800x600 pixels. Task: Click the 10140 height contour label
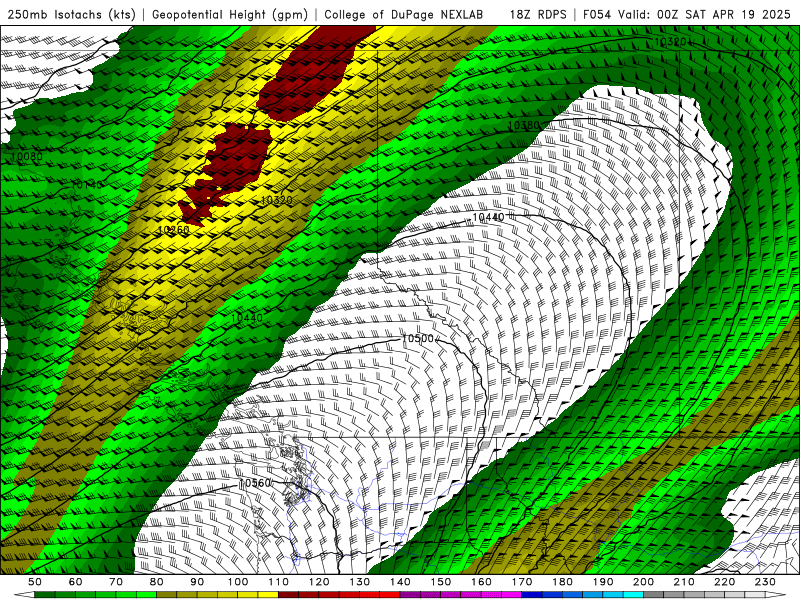(86, 185)
